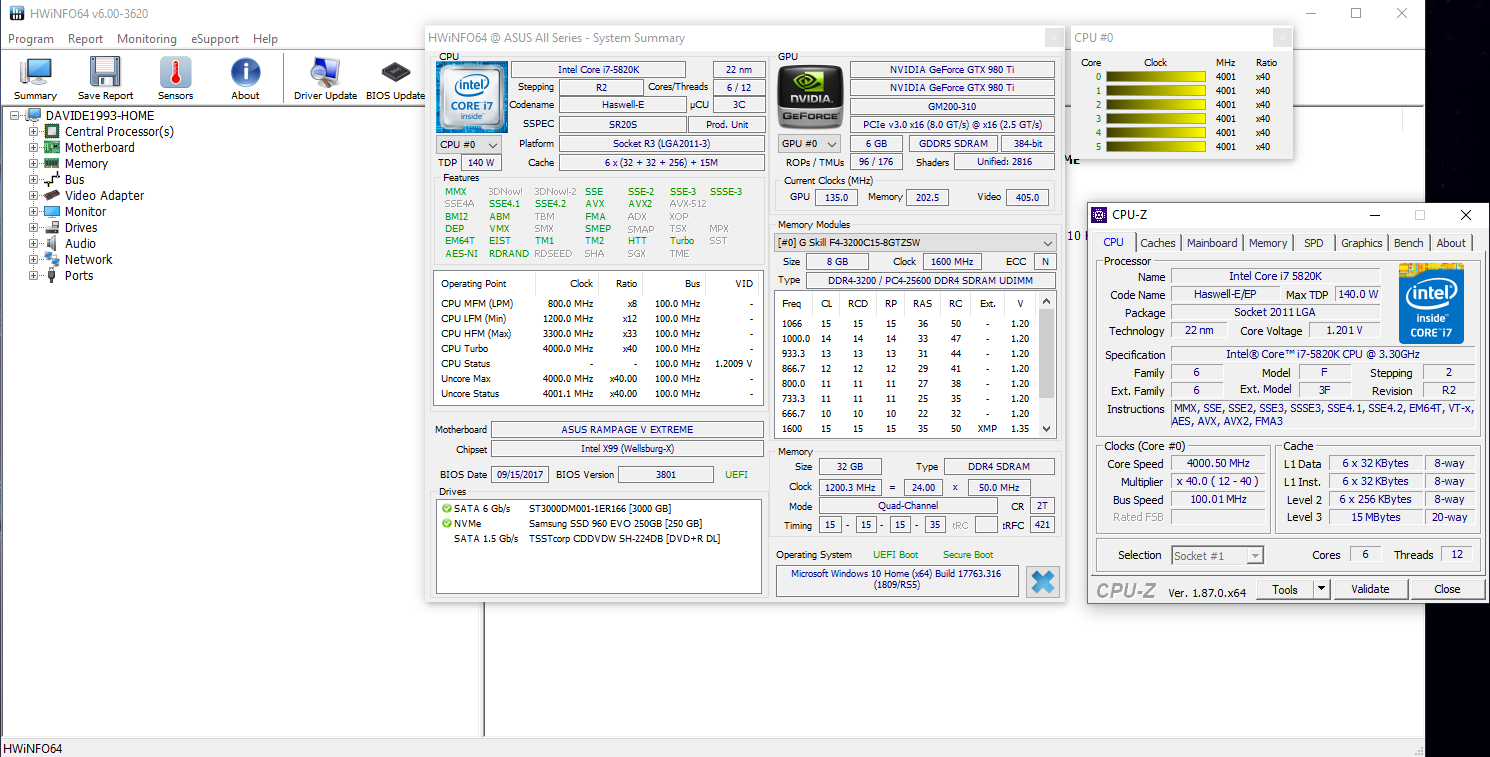Select the TSSTcorp CDDVDW SH-224DB drive entry
Screen dimensions: 1490x757
point(624,538)
